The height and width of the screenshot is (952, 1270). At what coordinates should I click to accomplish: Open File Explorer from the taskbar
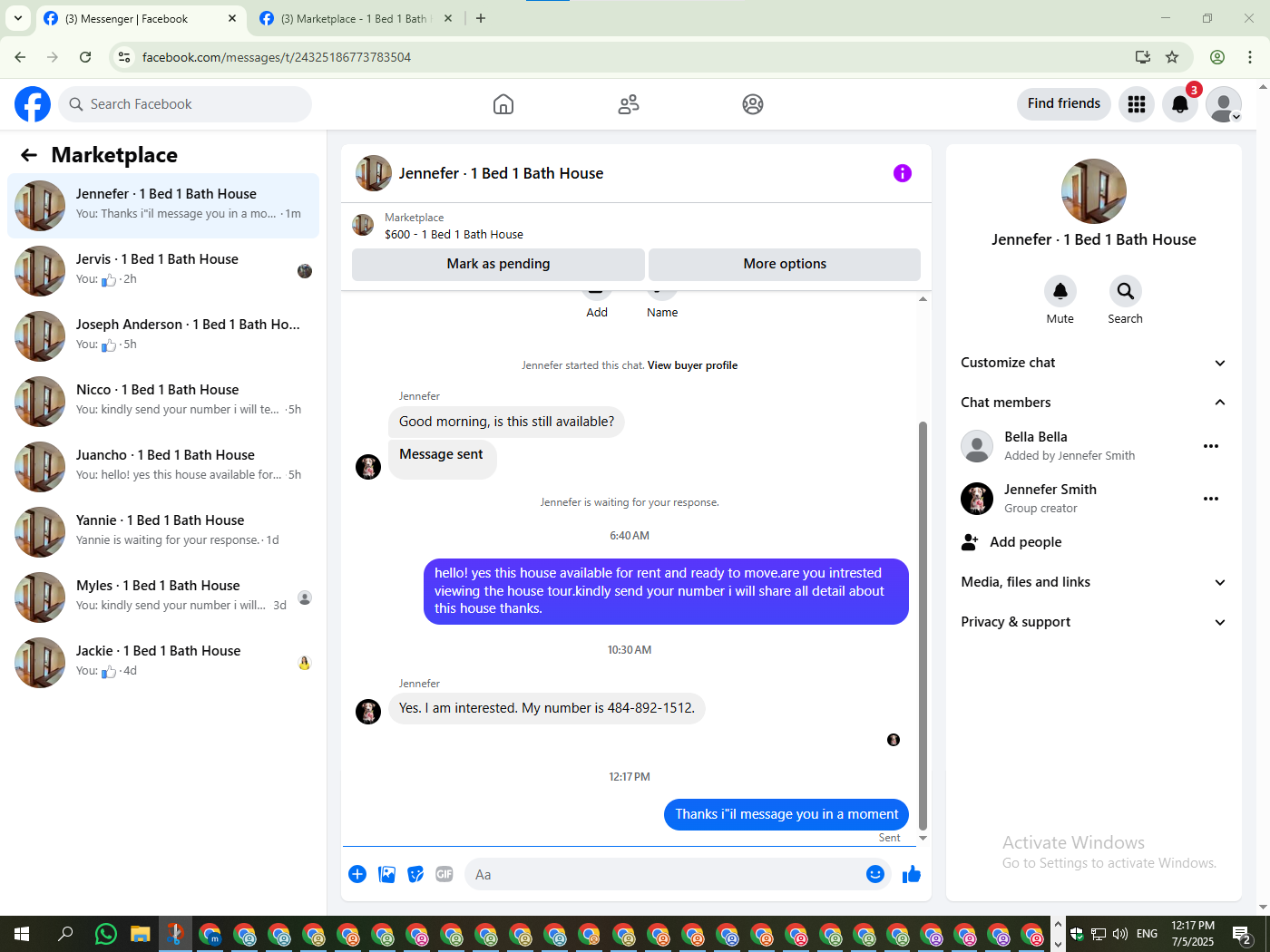[x=140, y=933]
